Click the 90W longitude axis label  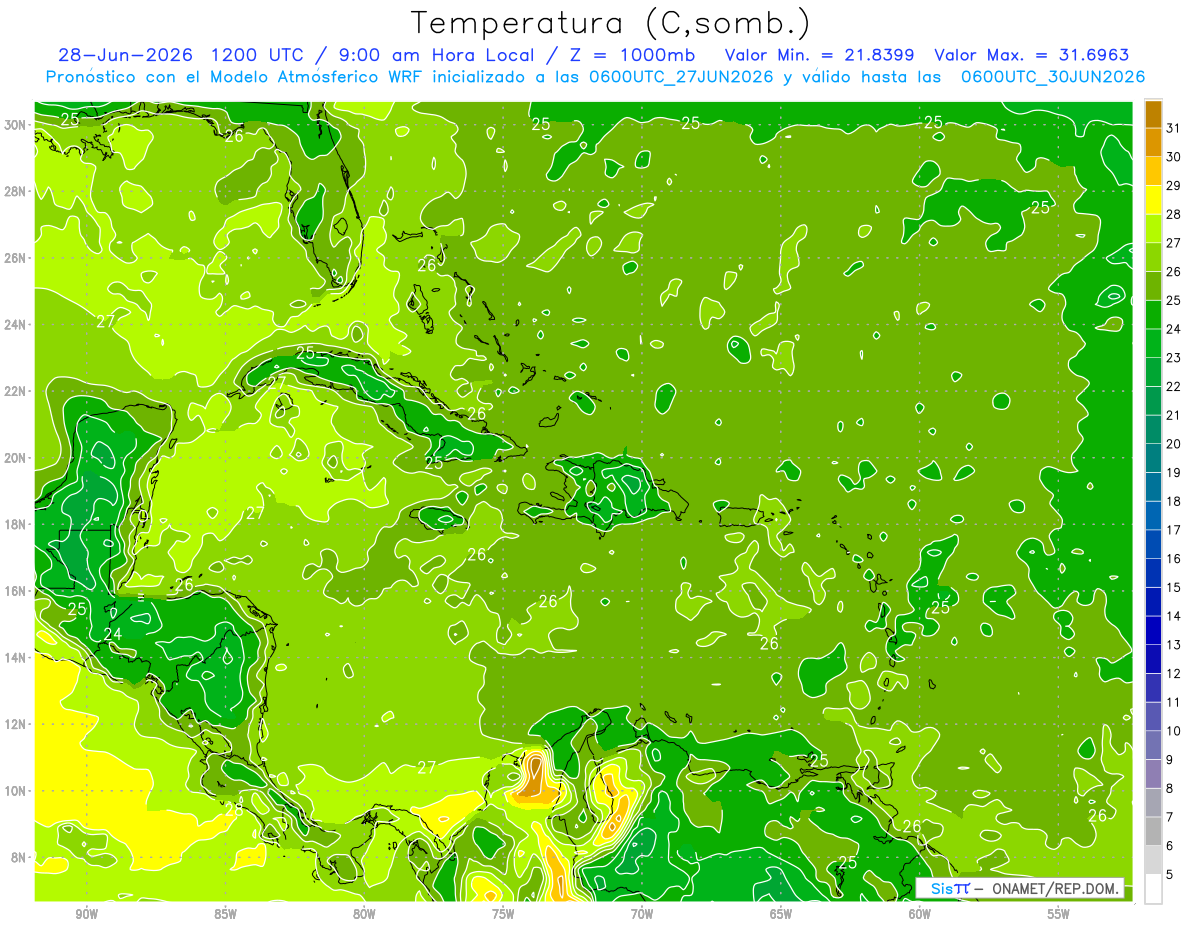[86, 914]
